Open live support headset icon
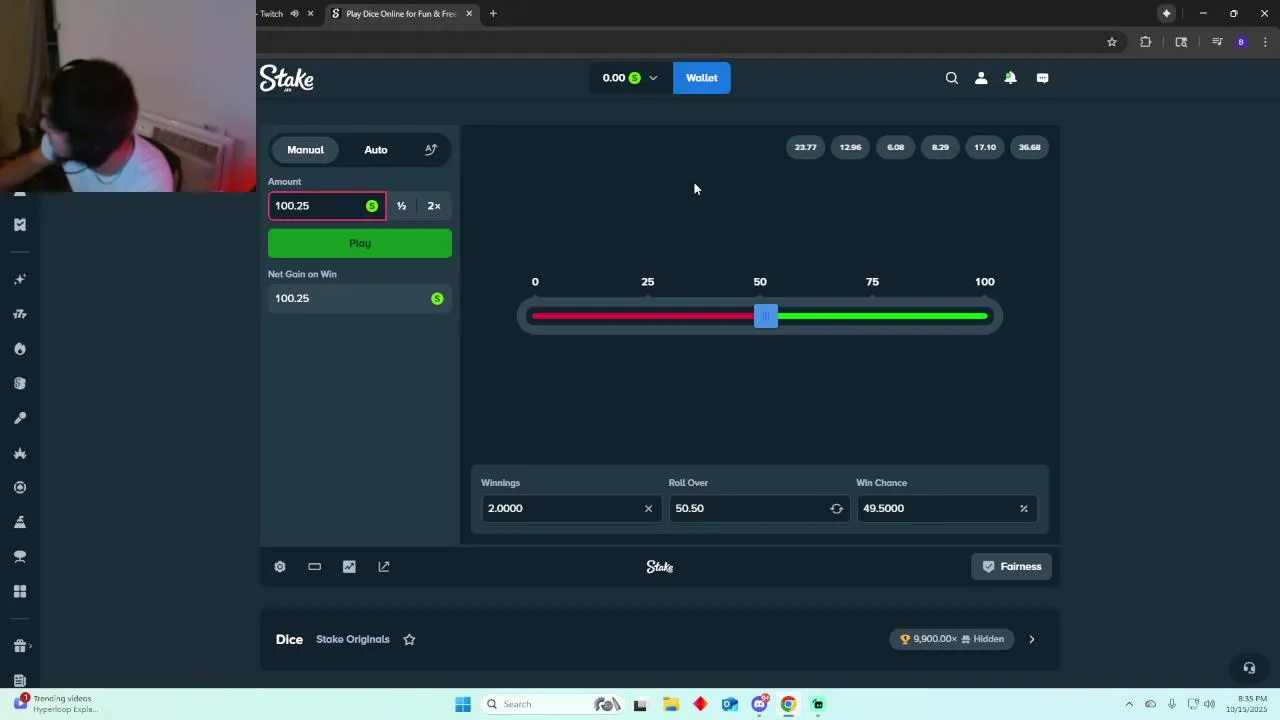The width and height of the screenshot is (1280, 720). point(1249,668)
